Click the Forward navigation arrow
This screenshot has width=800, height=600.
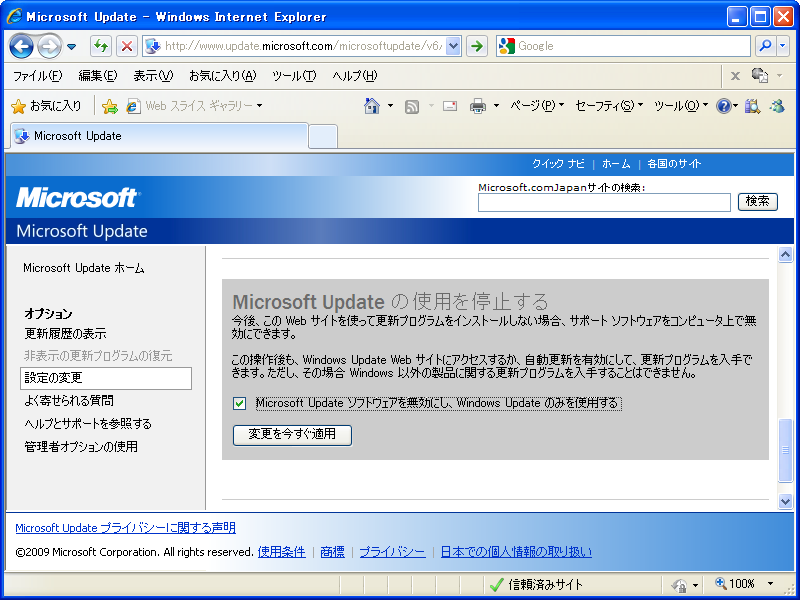coord(49,46)
